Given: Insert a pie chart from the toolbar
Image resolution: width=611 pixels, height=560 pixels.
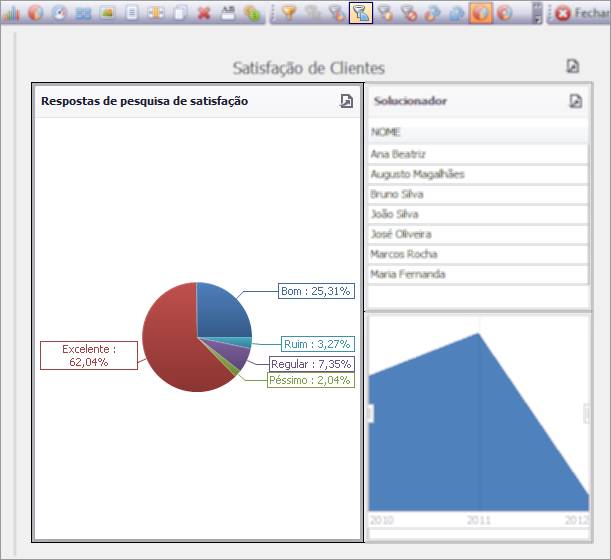Looking at the screenshot, I should [x=35, y=13].
